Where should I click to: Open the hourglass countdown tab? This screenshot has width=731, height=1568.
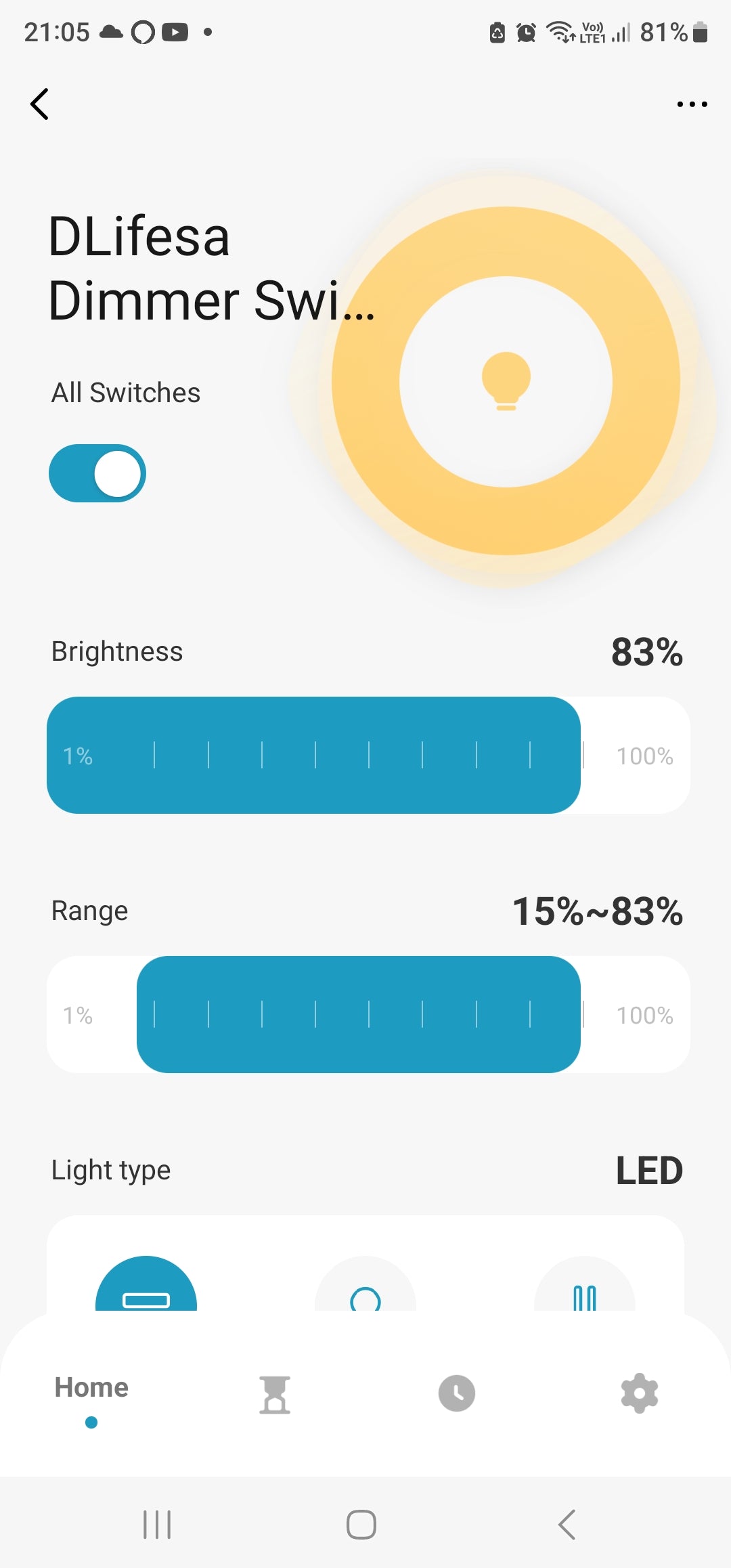(x=275, y=1395)
